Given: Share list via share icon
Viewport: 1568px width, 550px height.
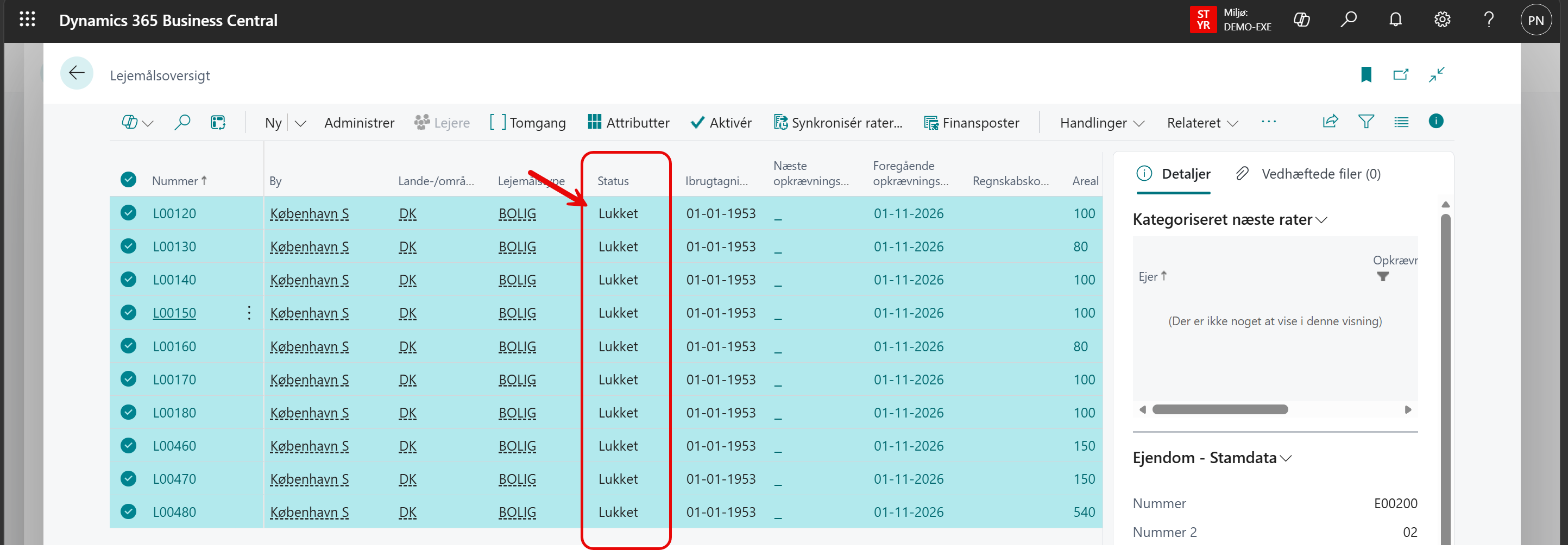Looking at the screenshot, I should (1330, 122).
